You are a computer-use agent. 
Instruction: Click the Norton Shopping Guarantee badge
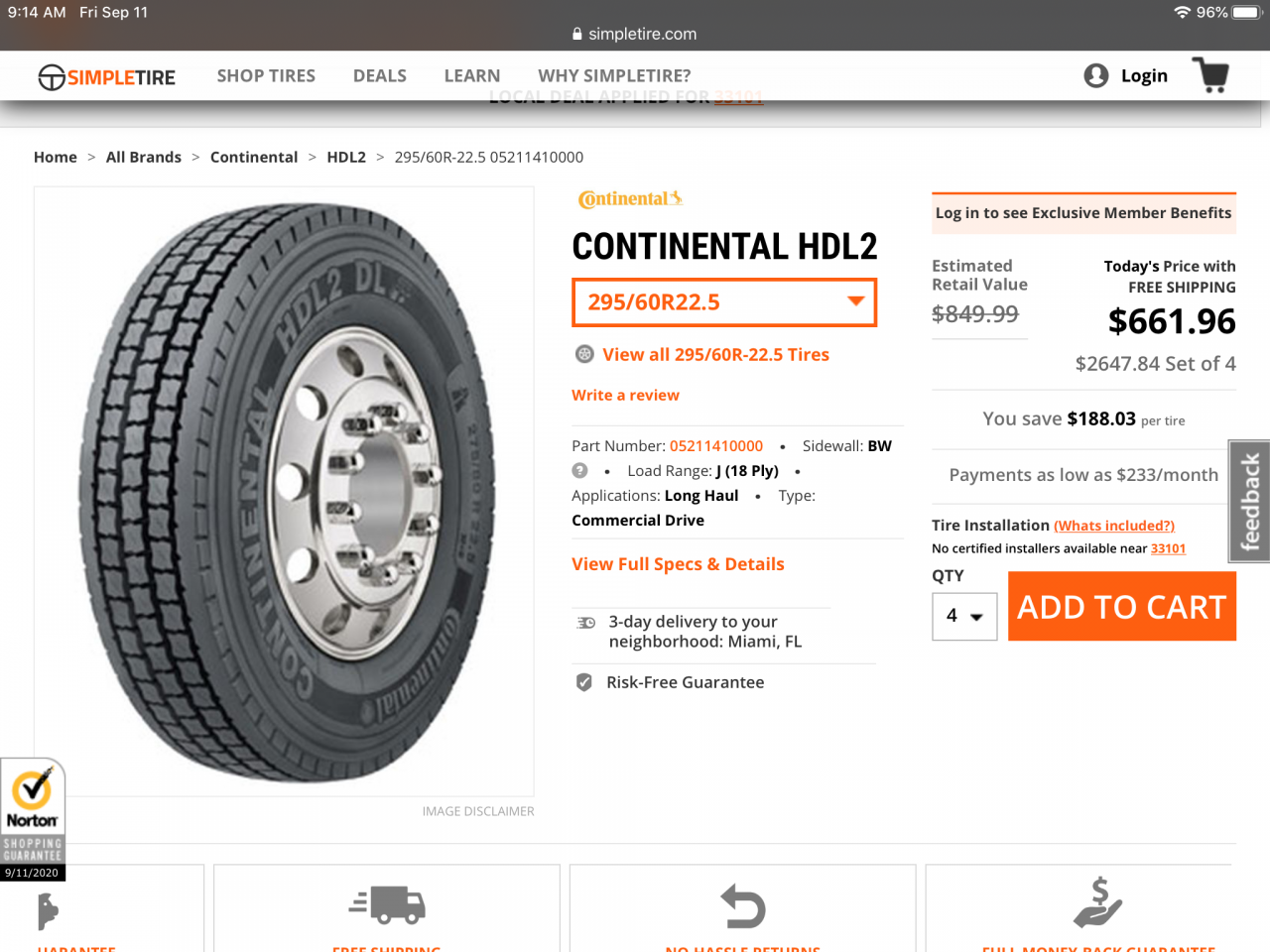coord(33,818)
